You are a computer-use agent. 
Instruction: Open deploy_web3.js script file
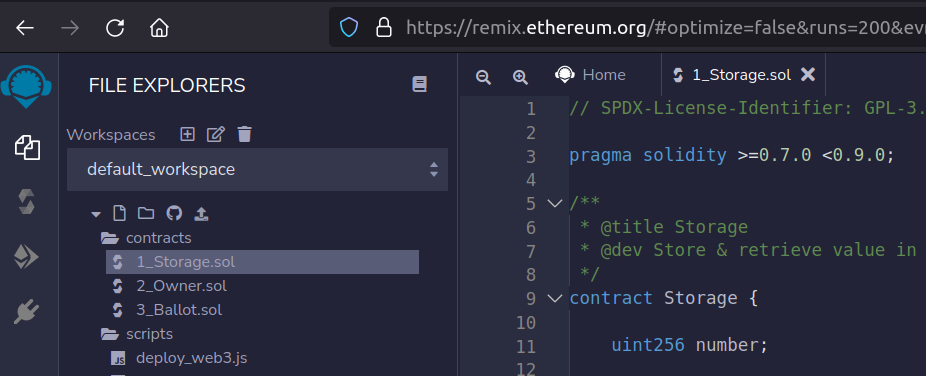click(x=191, y=358)
